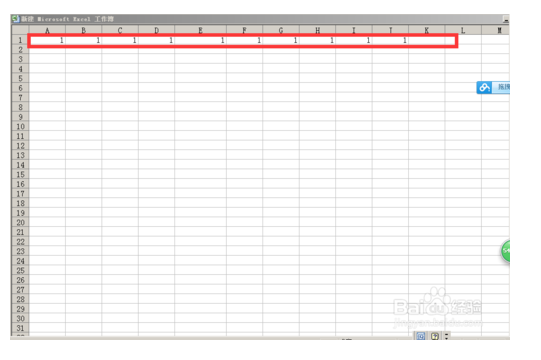Viewport: 541px width, 360px height.
Task: Select column E header
Action: tap(200, 30)
